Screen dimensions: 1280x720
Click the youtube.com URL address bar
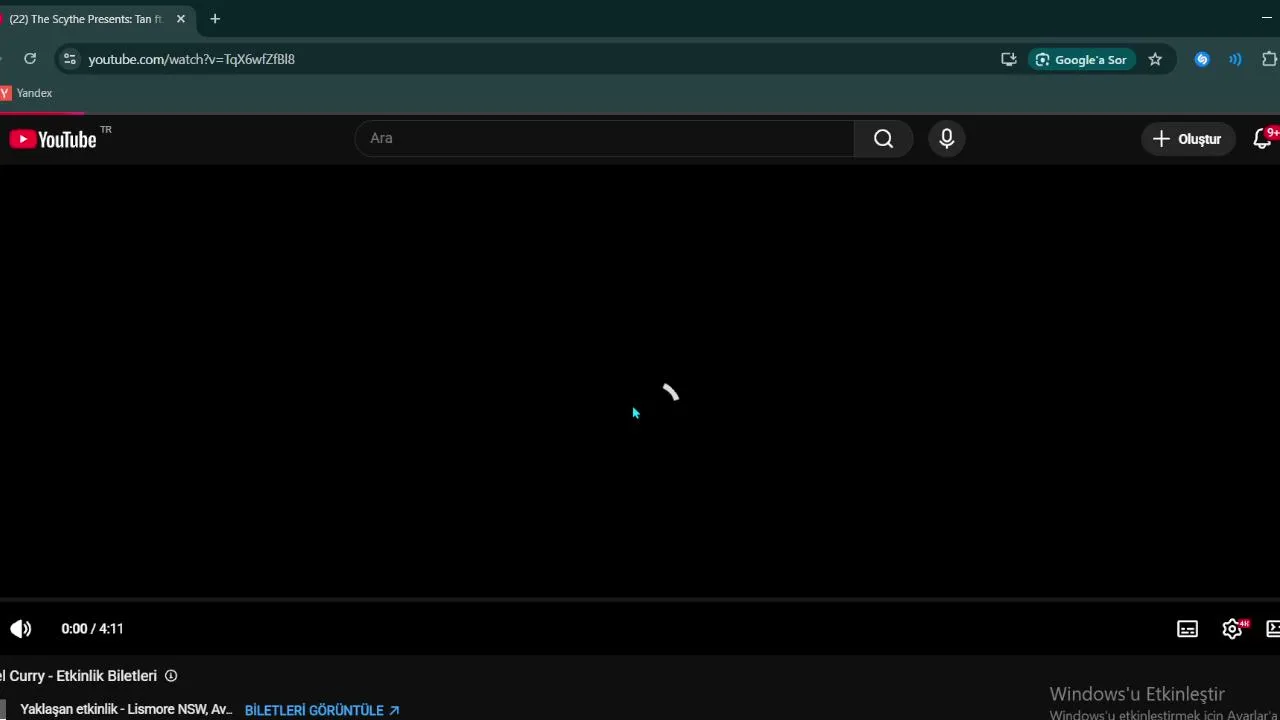click(191, 59)
